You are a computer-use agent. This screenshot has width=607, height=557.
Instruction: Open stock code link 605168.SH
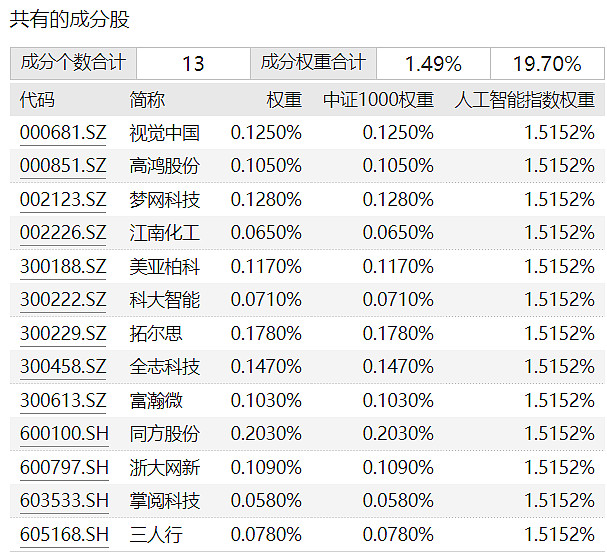(64, 535)
